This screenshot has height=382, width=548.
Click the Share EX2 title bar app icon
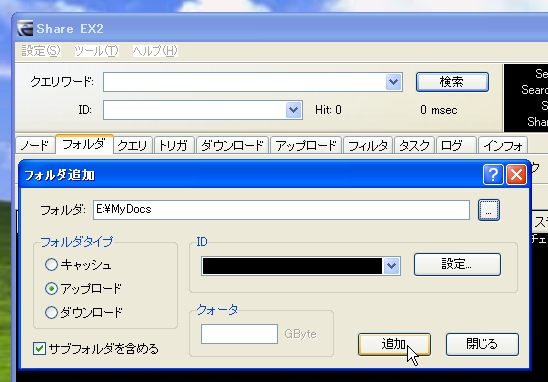[25, 28]
